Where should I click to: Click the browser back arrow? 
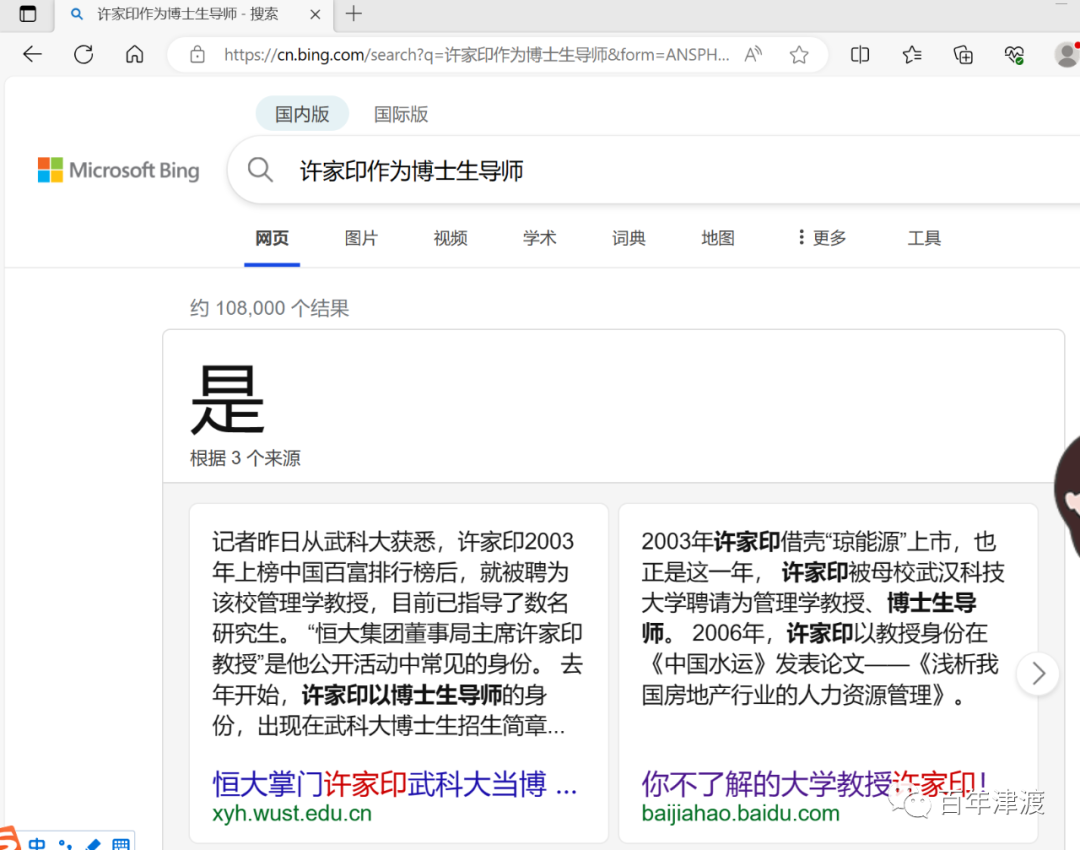(32, 55)
